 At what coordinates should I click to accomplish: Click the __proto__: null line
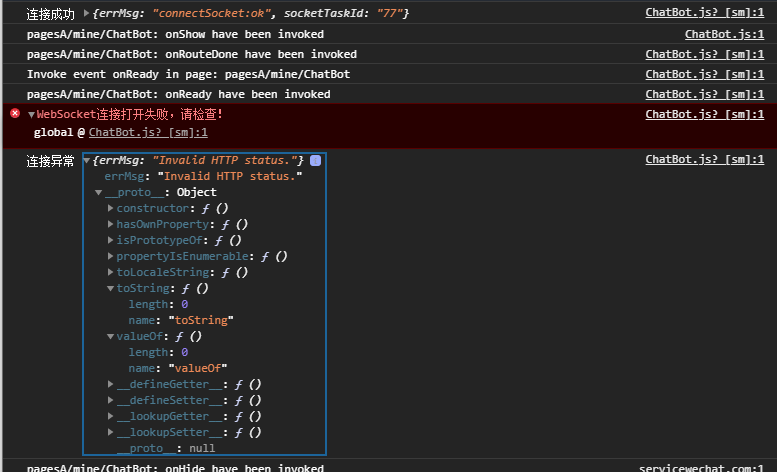tap(166, 448)
